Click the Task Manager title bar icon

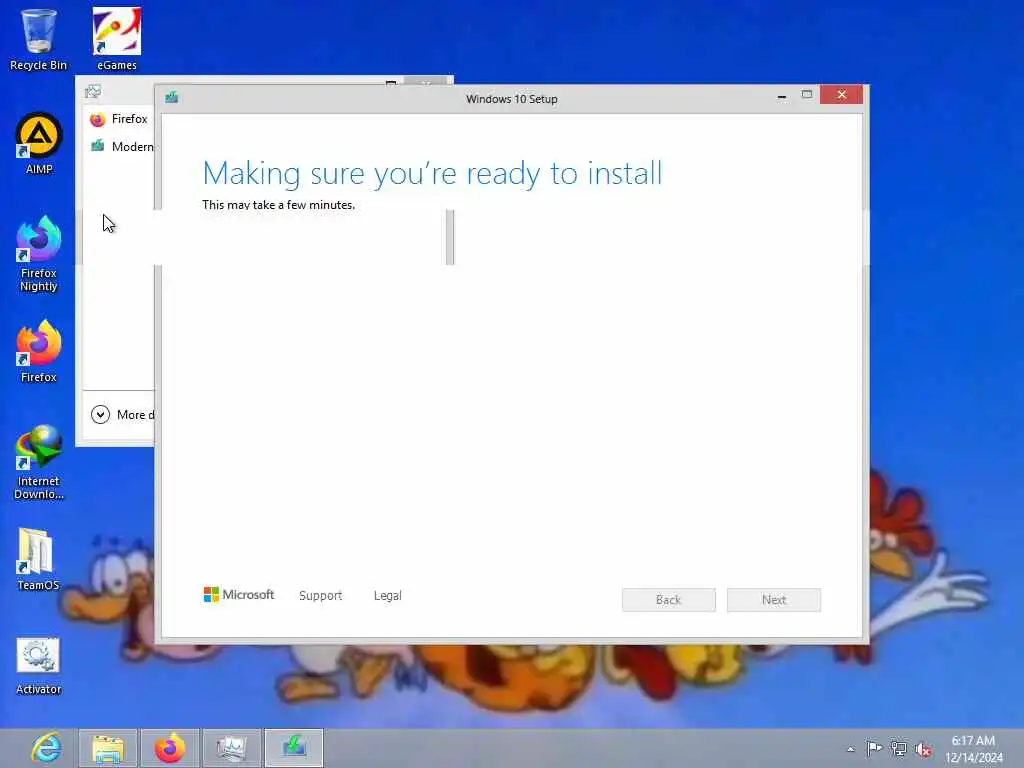(x=93, y=91)
